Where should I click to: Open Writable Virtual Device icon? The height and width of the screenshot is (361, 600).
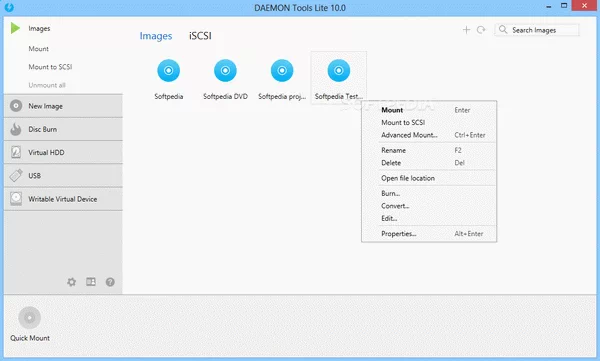click(x=16, y=199)
